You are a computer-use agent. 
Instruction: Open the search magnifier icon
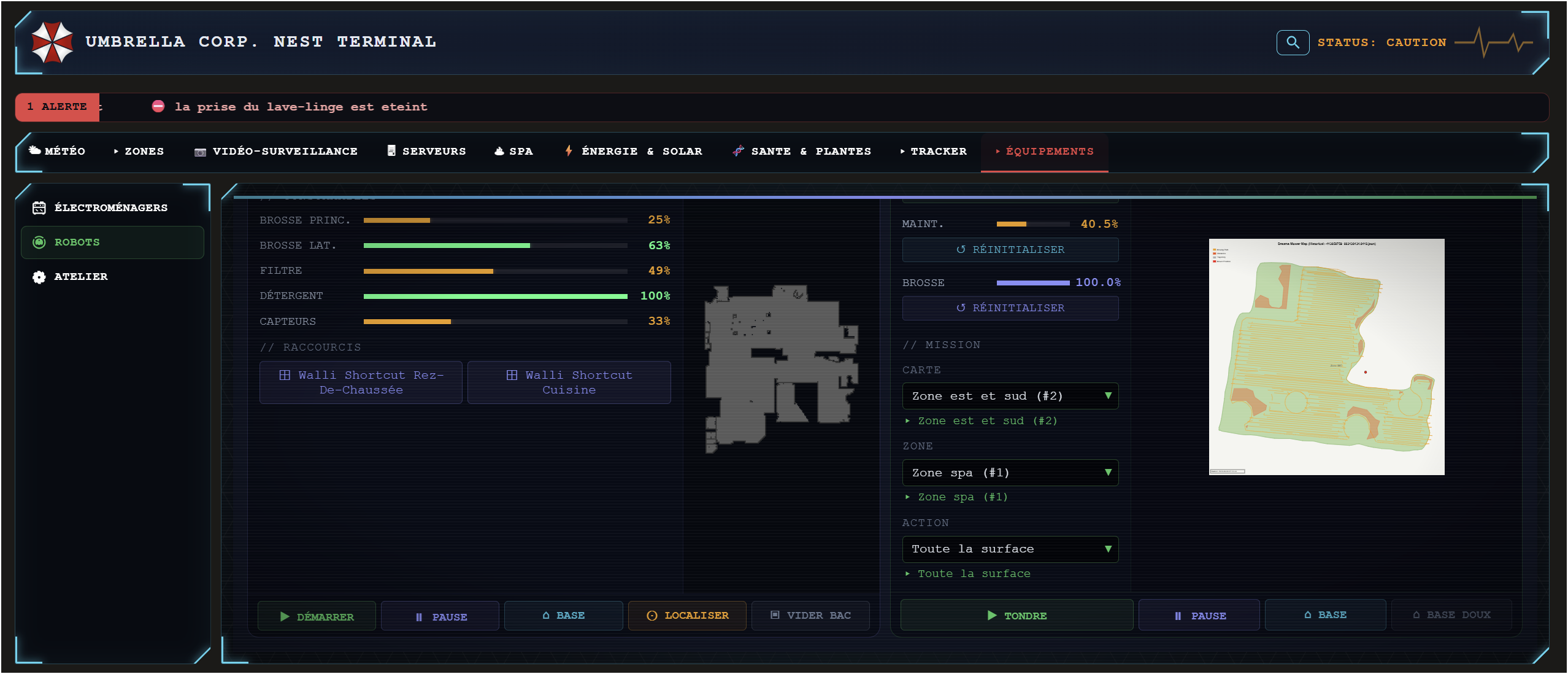tap(1293, 42)
